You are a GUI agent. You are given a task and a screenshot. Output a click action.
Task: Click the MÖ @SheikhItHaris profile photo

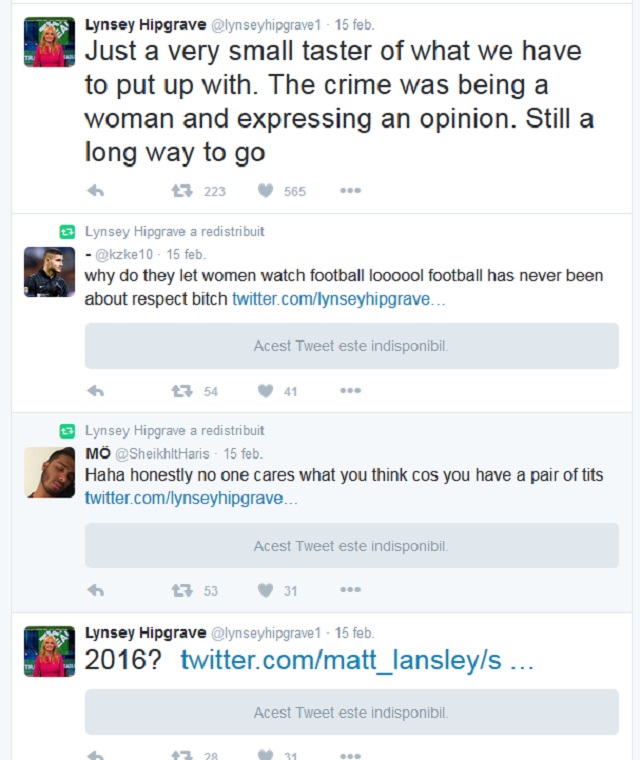tap(49, 471)
